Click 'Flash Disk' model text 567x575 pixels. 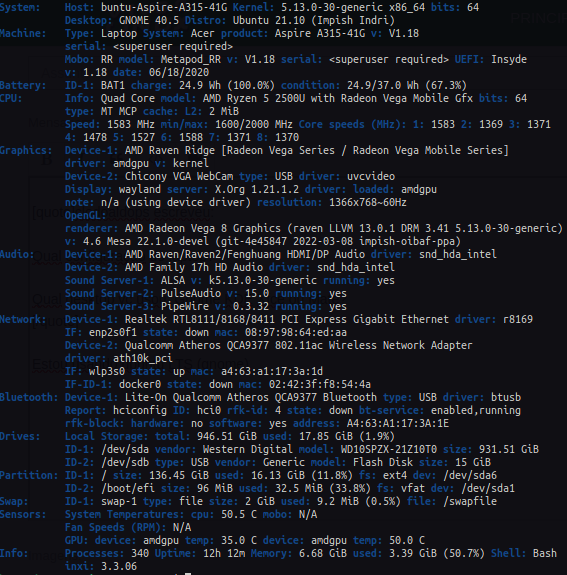point(383,463)
